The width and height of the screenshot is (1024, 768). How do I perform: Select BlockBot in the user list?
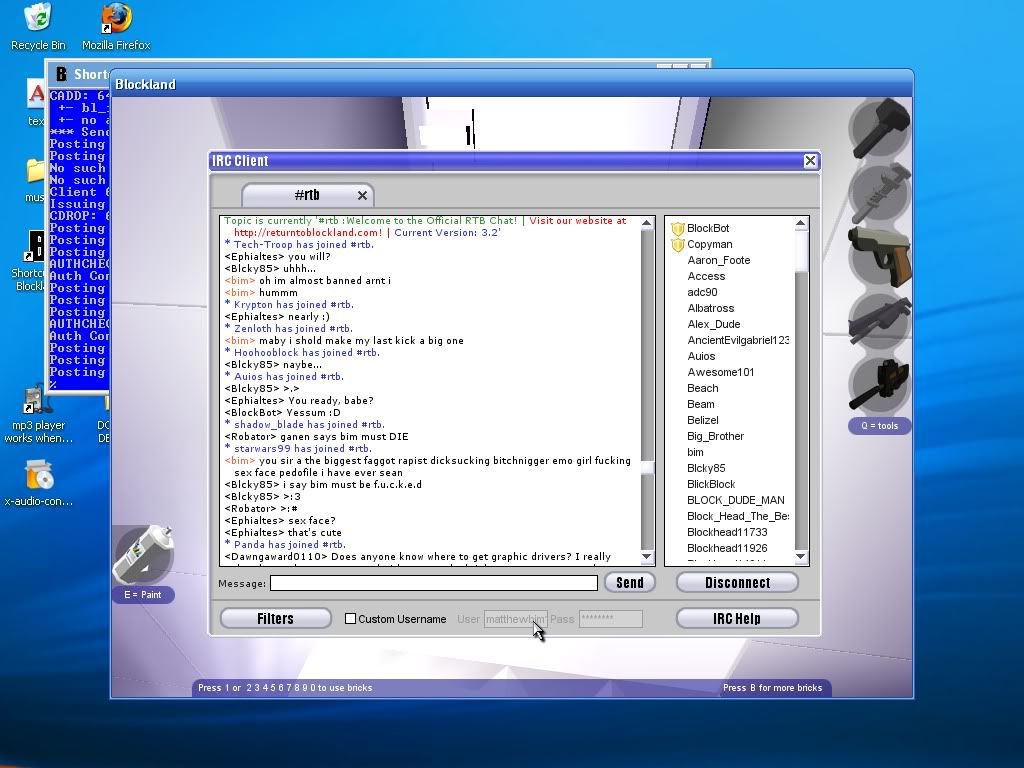[708, 229]
